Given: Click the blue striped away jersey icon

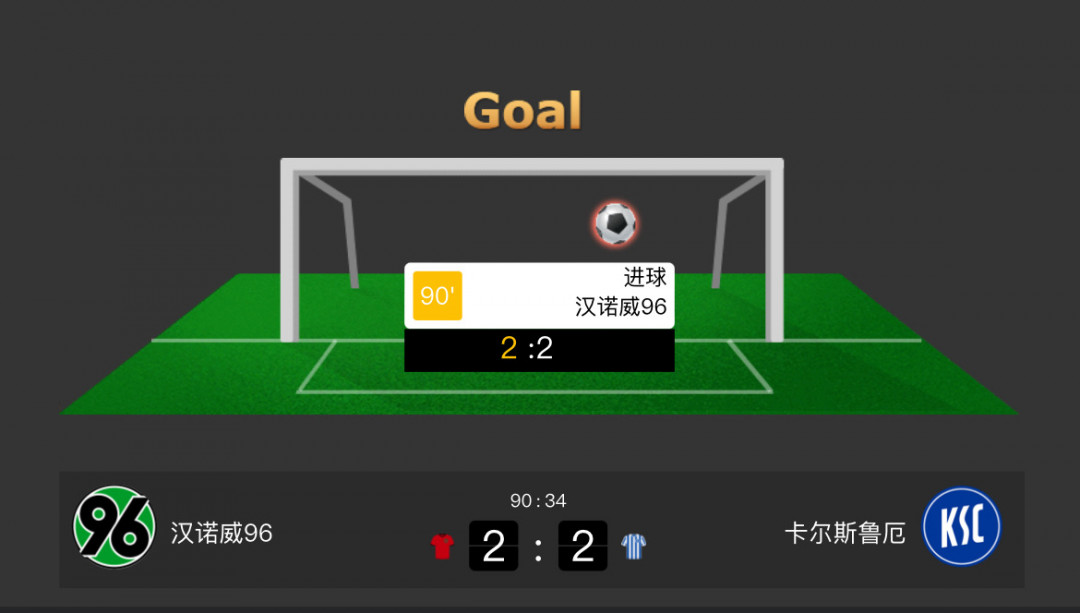Looking at the screenshot, I should 634,546.
